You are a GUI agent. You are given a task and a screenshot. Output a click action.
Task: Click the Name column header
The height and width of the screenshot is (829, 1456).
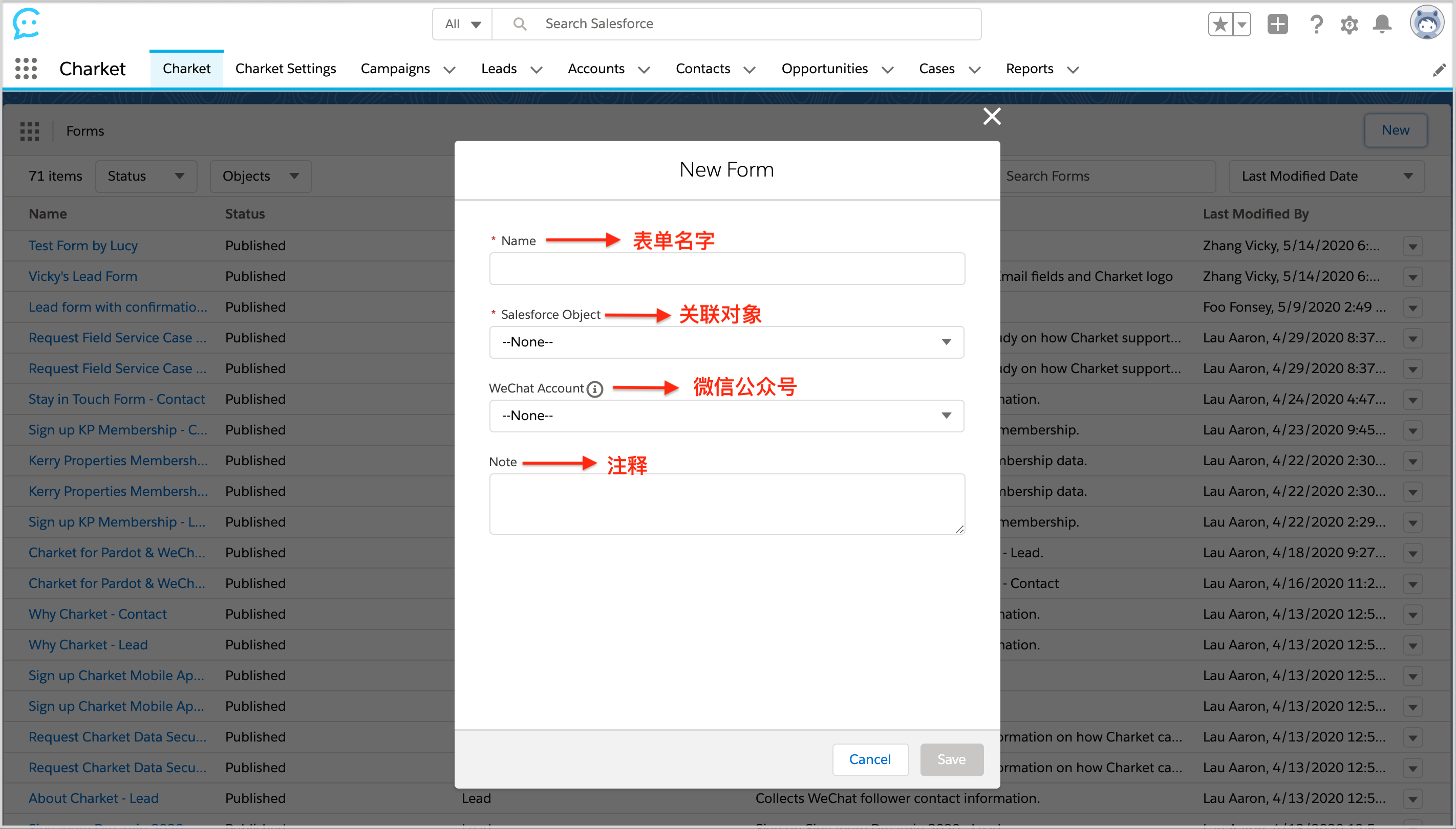click(48, 214)
